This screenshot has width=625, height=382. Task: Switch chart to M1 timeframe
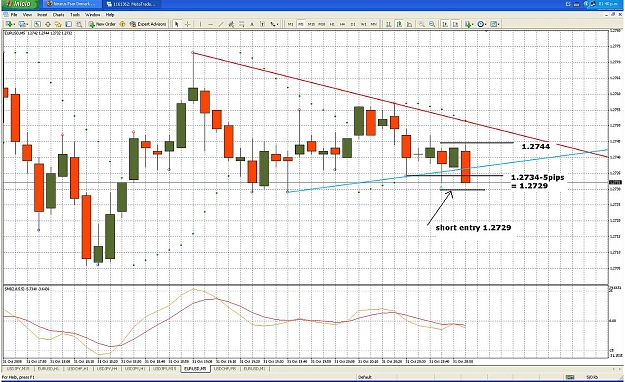click(291, 24)
